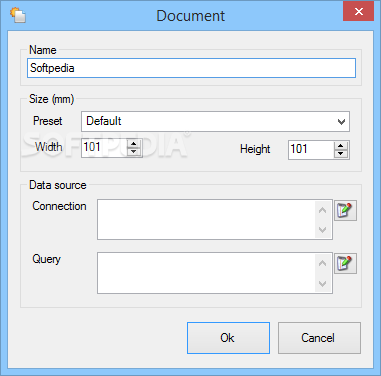Open the Preset dropdown showing Default
Image resolution: width=381 pixels, height=376 pixels.
pos(215,121)
